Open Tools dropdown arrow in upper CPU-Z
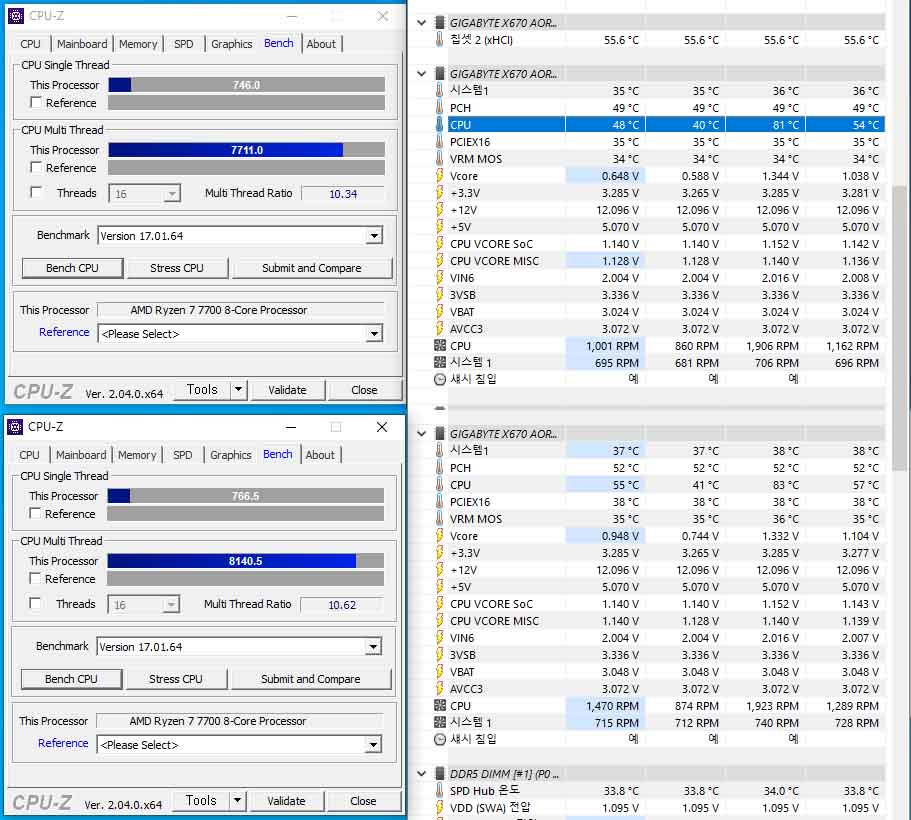This screenshot has height=820, width=911. pyautogui.click(x=238, y=389)
